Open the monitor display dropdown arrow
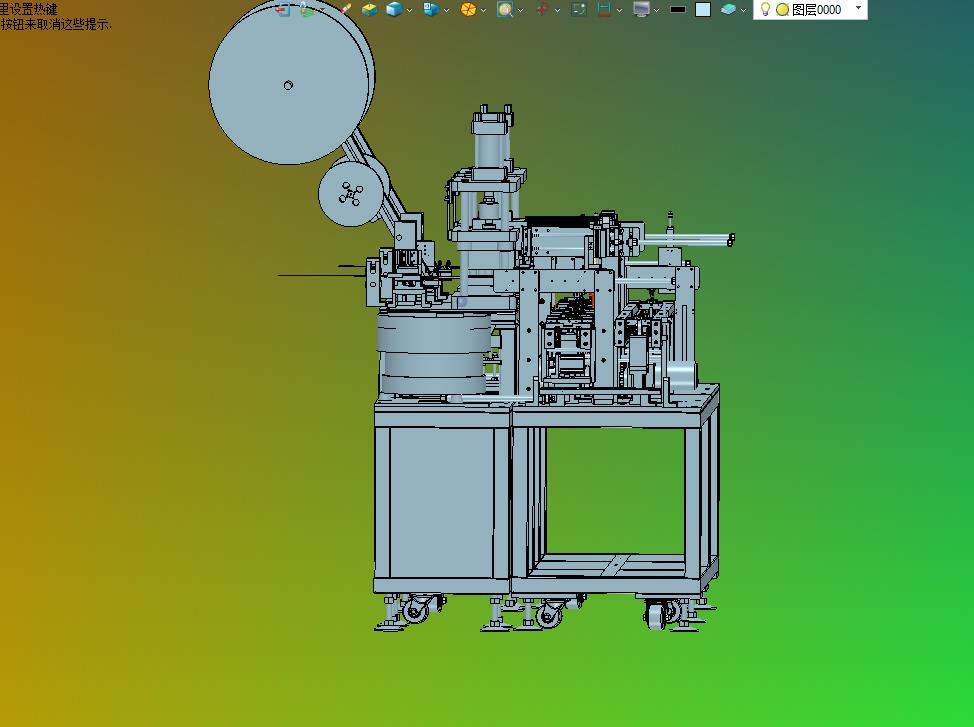This screenshot has width=974, height=727. [x=657, y=10]
